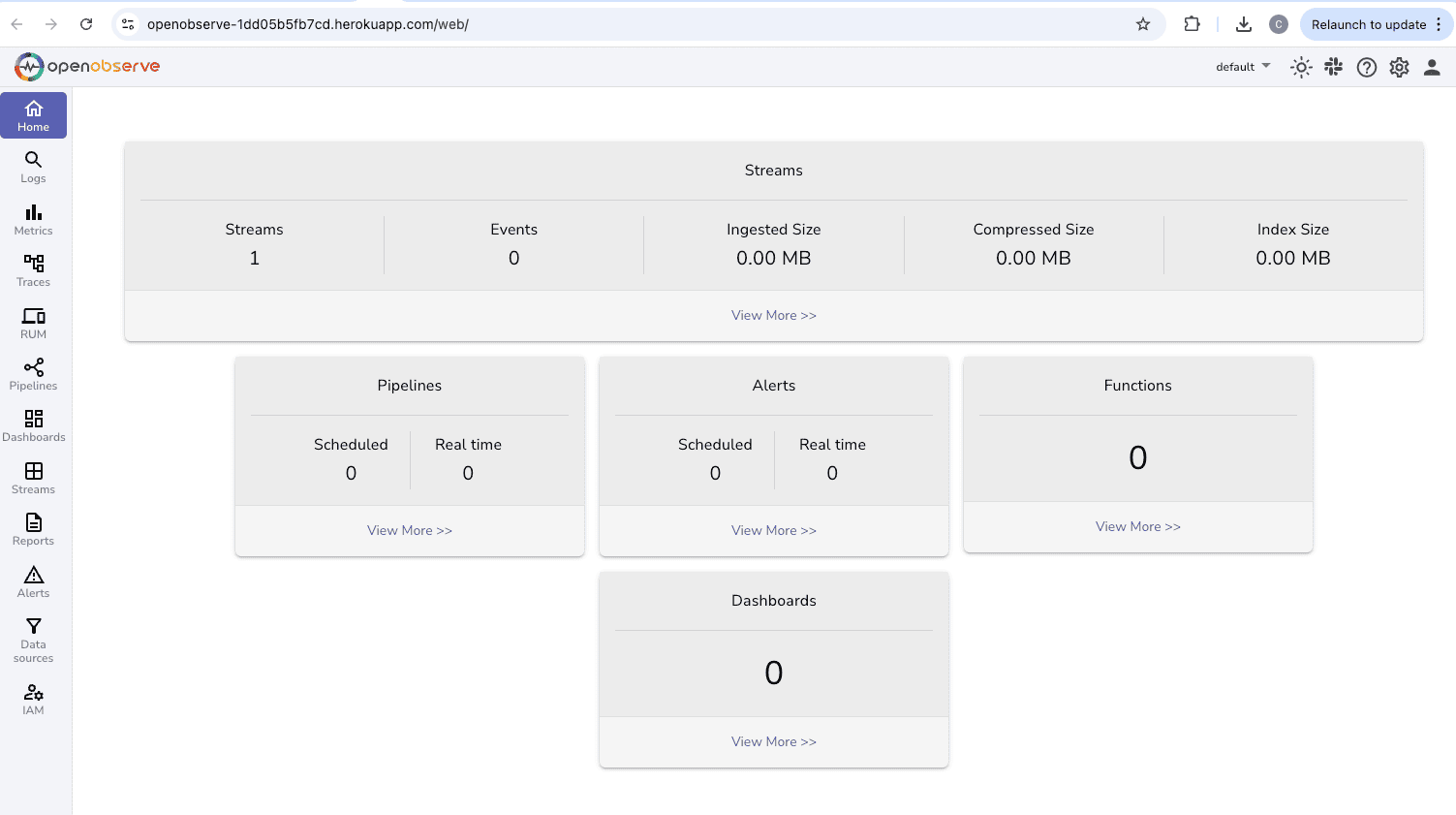Open the help question-mark icon
Screen dimensions: 1456x815
(x=1366, y=67)
